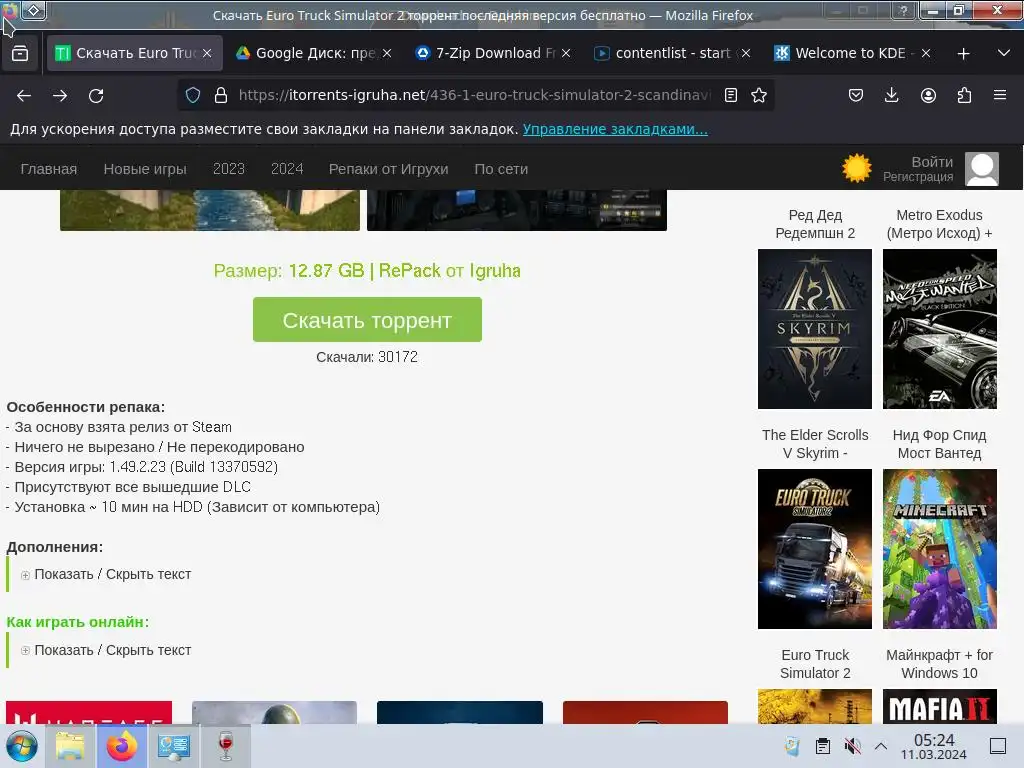
Task: Open 2023 games menu item
Action: 229,169
